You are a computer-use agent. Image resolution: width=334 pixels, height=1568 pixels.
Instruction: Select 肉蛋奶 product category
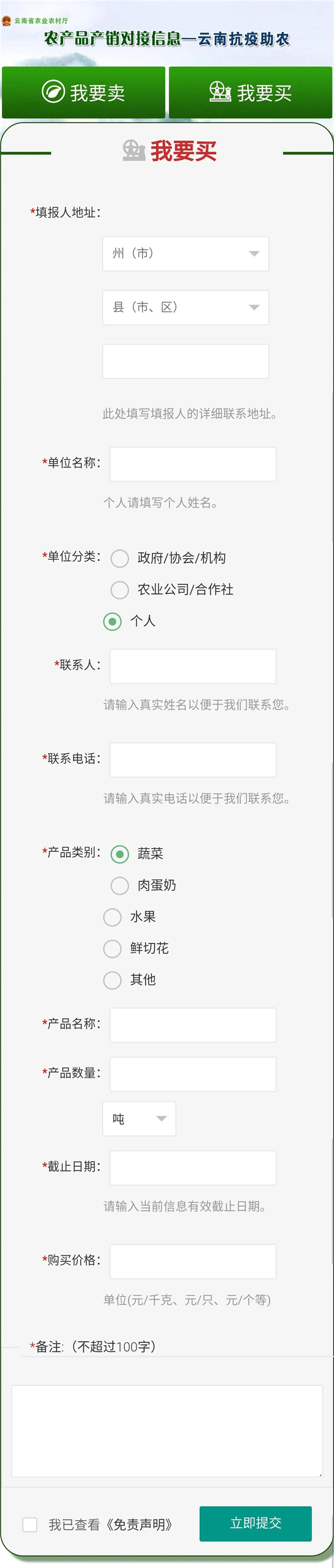click(120, 886)
